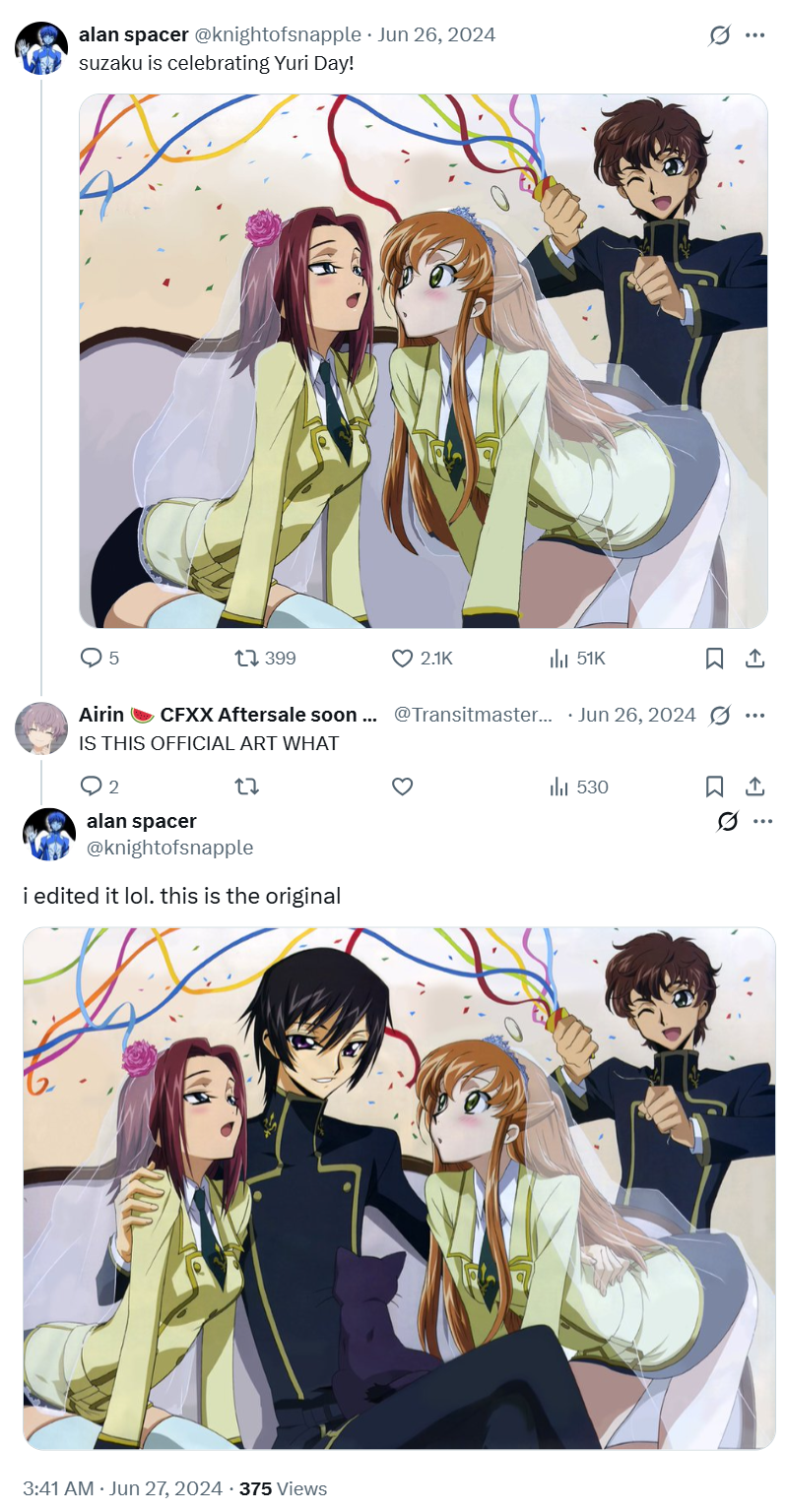786x1512 pixels.
Task: Bookmark the Yuri Day tweet
Action: click(x=715, y=658)
